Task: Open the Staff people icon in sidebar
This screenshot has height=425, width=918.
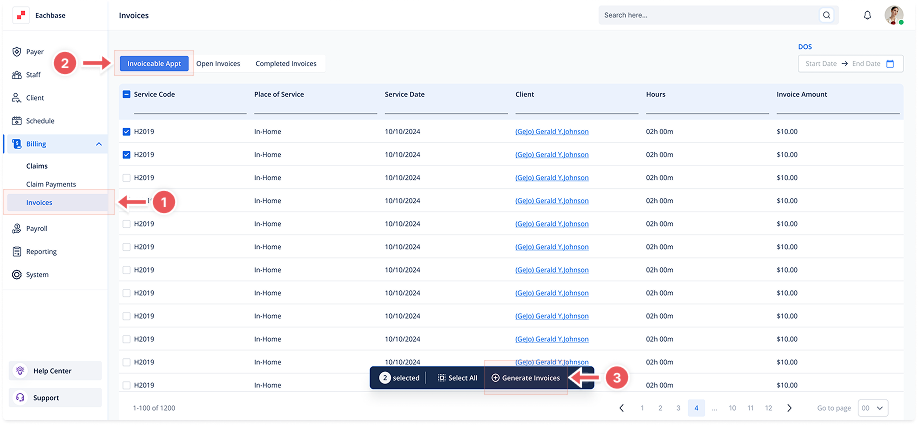Action: (17, 75)
